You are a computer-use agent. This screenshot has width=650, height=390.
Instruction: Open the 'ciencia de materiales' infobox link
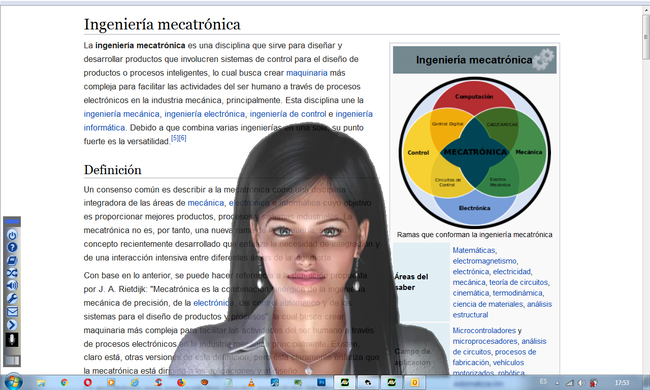488,304
